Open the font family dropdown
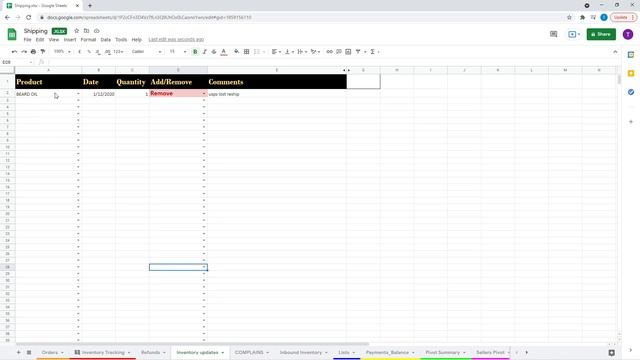 [147, 52]
